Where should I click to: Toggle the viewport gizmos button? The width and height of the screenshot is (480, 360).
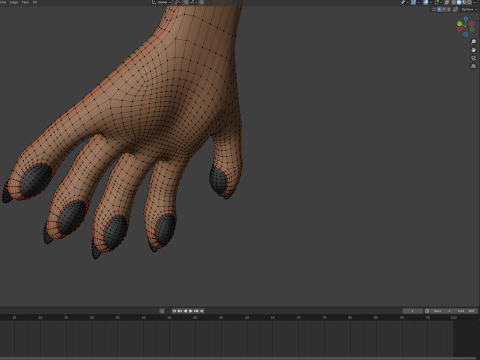(x=413, y=2)
